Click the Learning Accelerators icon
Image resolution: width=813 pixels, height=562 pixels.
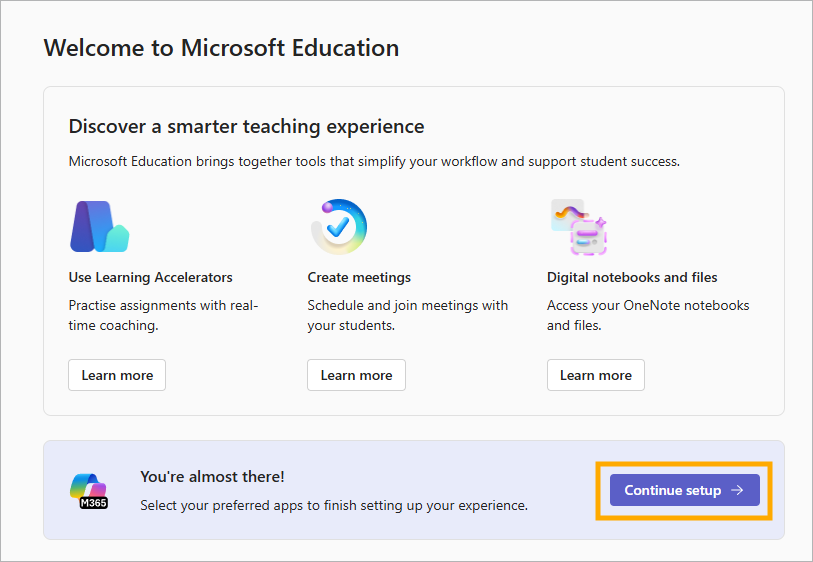[x=100, y=227]
